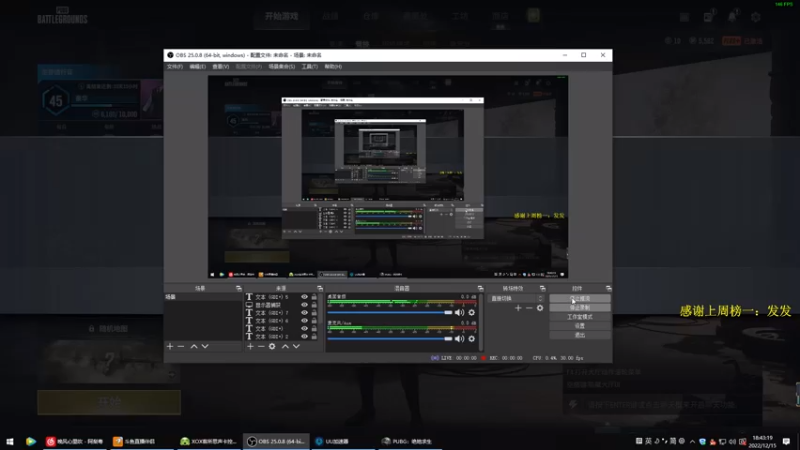
Task: Pop out the Scene Transitions dock icon
Action: coord(542,288)
